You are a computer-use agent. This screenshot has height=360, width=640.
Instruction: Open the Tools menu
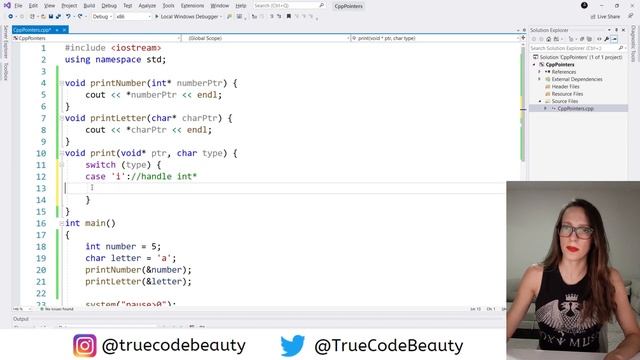pos(168,6)
